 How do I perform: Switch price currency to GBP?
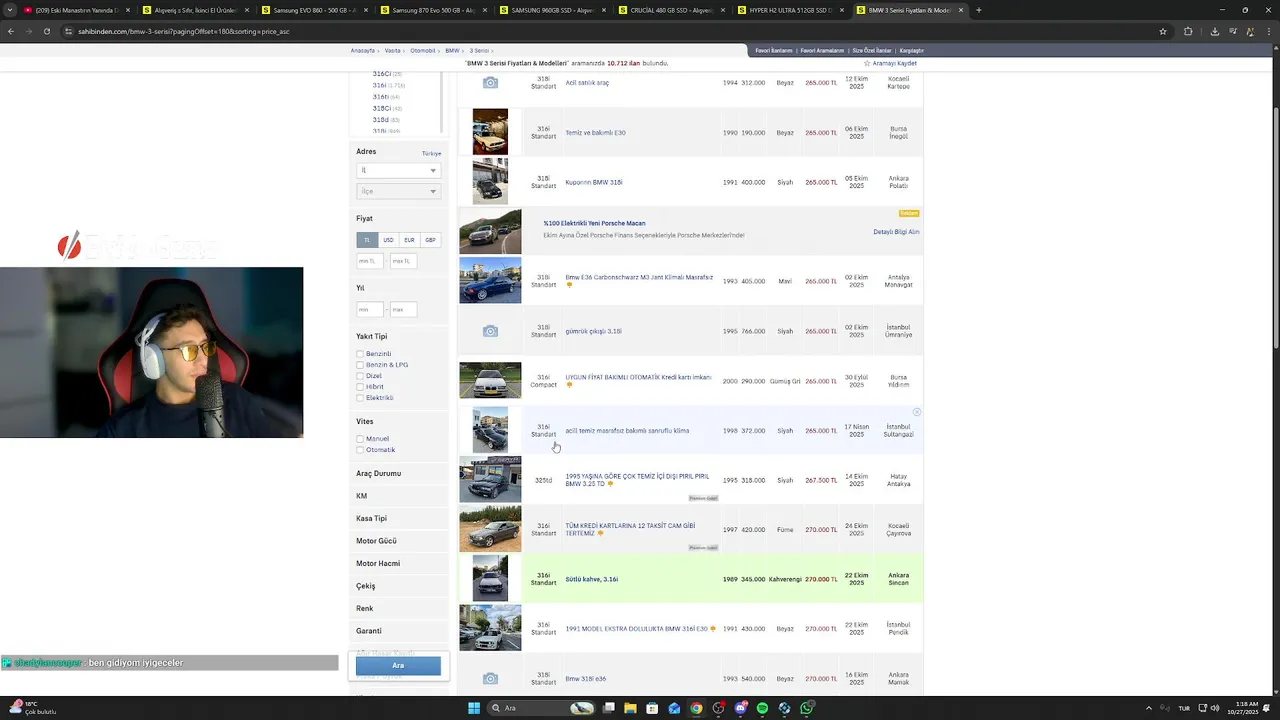click(430, 240)
